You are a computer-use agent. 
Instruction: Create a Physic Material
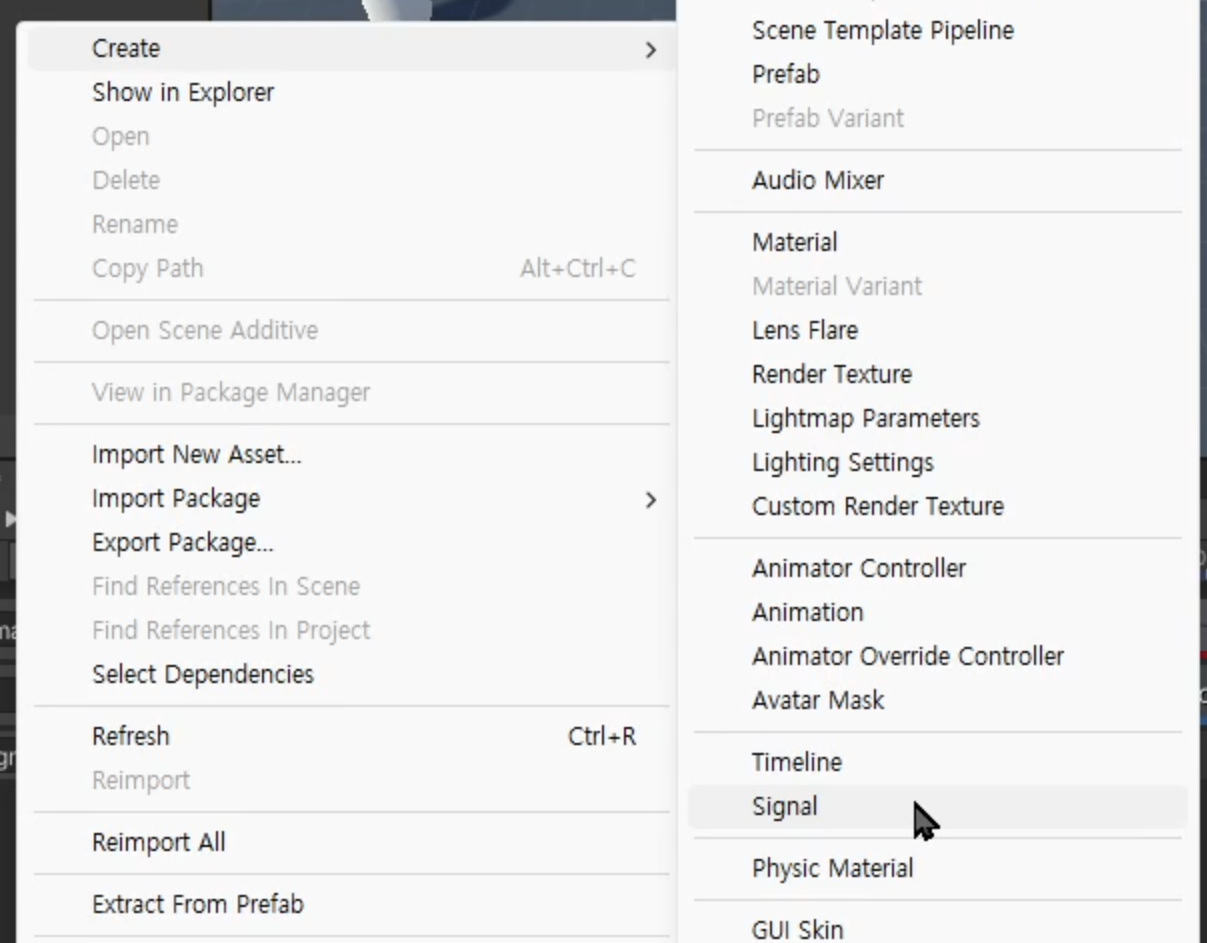(x=833, y=869)
